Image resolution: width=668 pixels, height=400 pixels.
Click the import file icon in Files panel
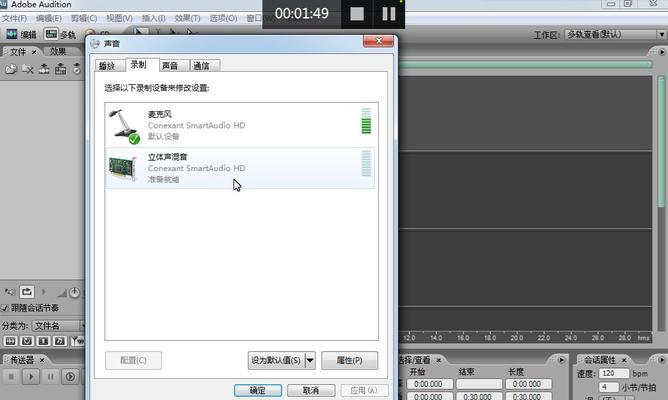11,69
